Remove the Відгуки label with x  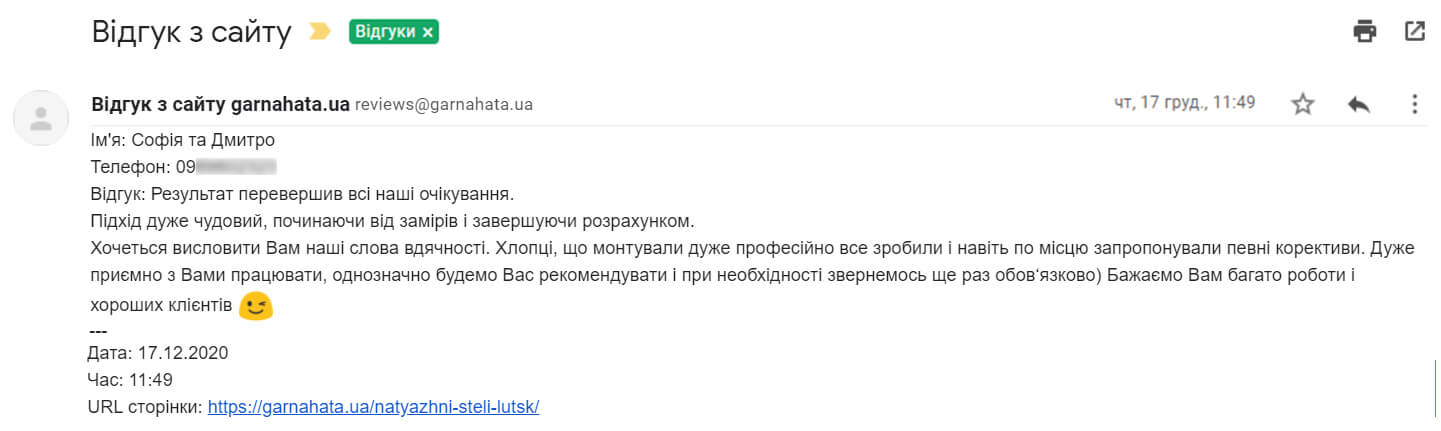coord(428,32)
